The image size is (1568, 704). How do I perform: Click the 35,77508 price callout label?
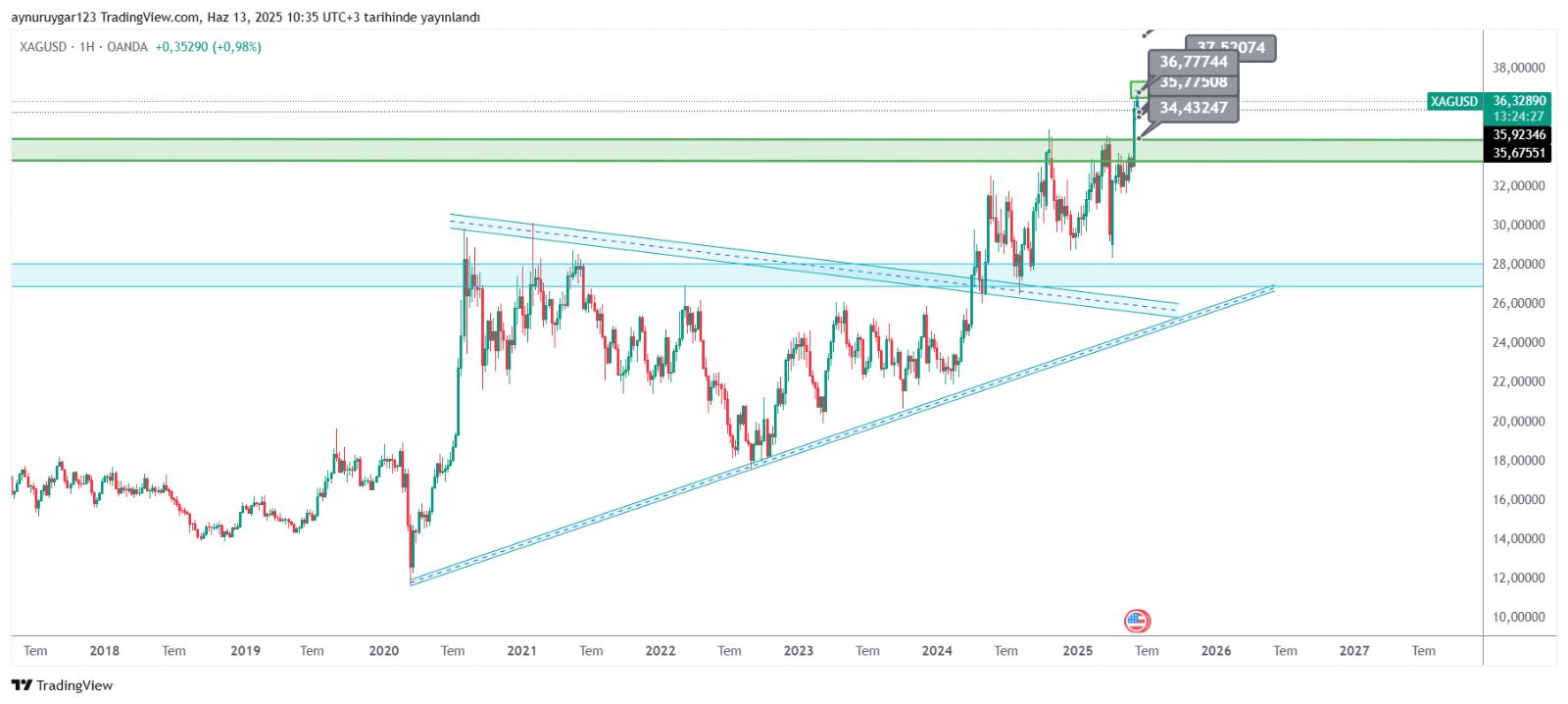tap(1193, 84)
